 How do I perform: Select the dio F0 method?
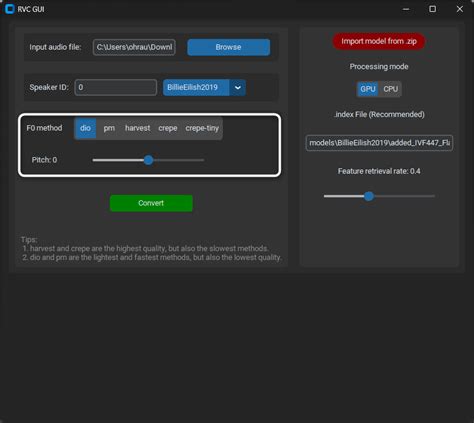pyautogui.click(x=85, y=128)
